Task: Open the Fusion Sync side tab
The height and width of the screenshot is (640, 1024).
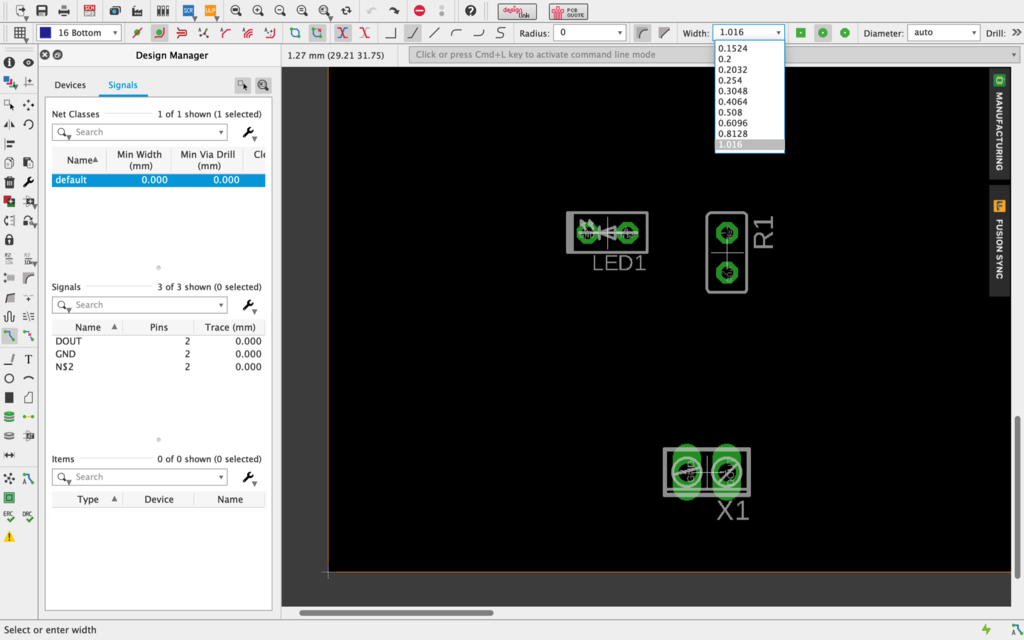Action: [999, 240]
